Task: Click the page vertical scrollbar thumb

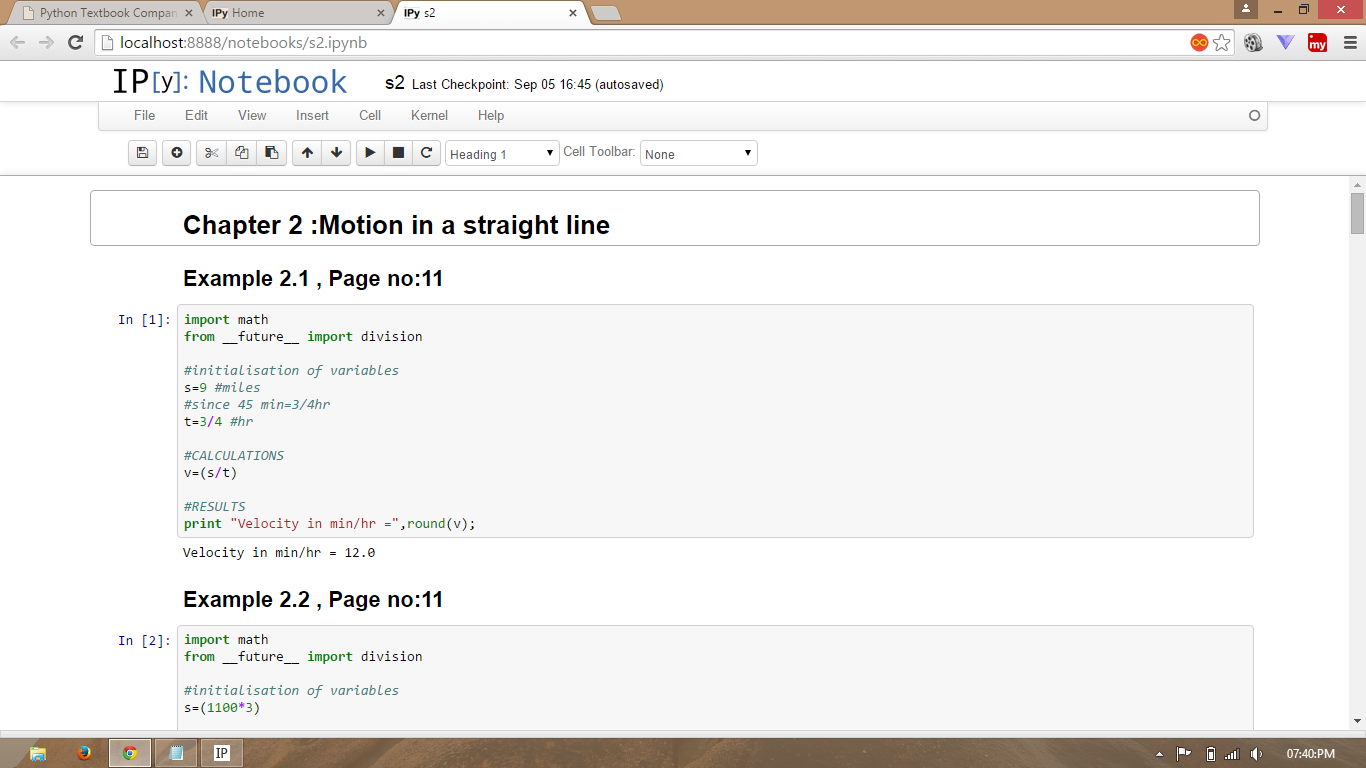Action: (x=1357, y=213)
